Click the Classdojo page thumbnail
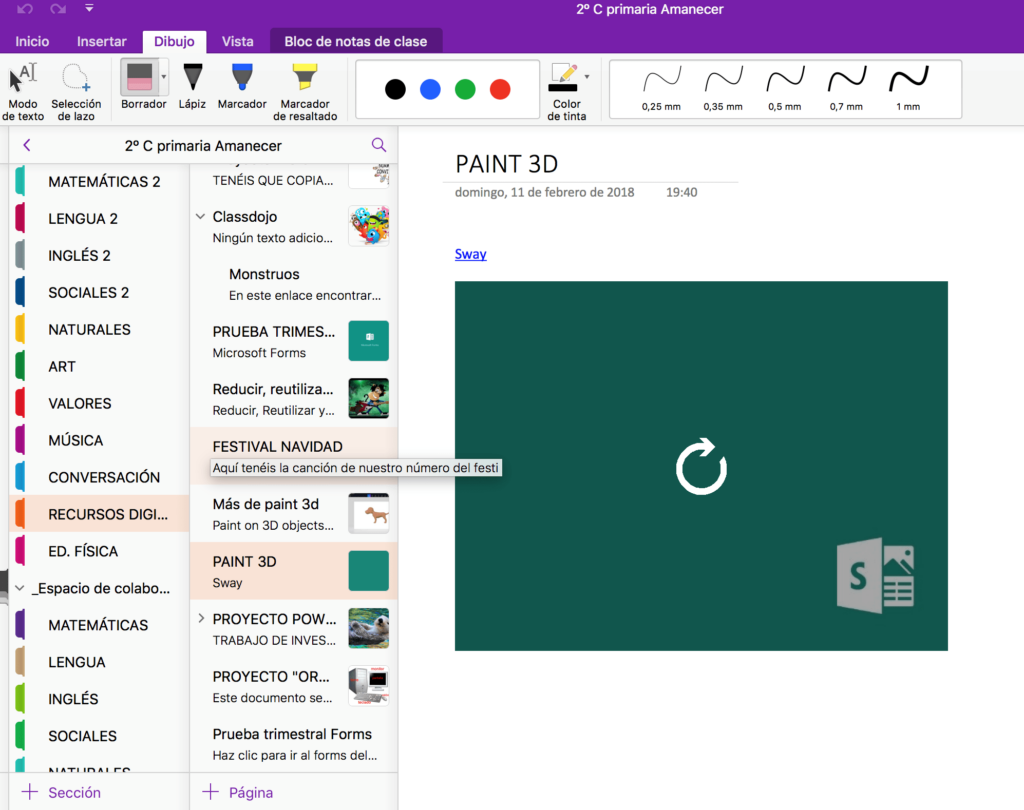Image resolution: width=1024 pixels, height=810 pixels. click(369, 226)
